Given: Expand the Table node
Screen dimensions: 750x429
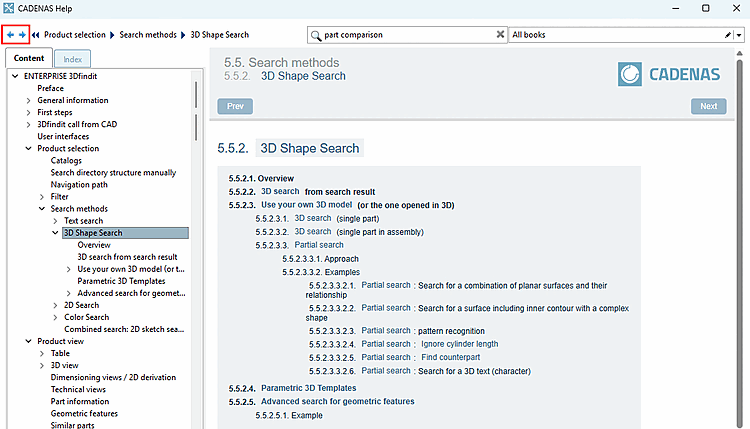Looking at the screenshot, I should pyautogui.click(x=42, y=353).
